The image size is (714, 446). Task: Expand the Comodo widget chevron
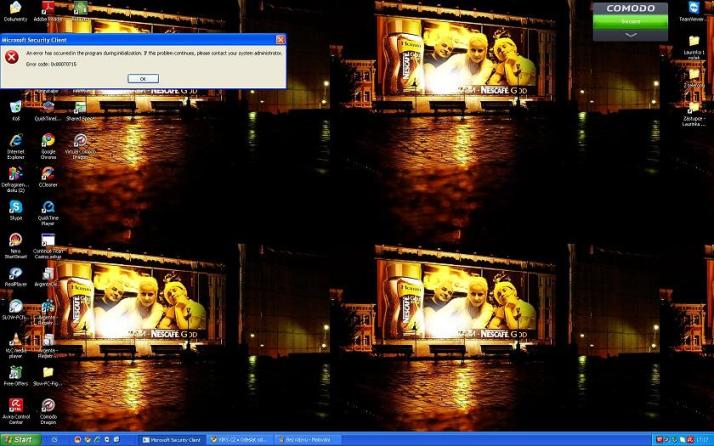point(630,35)
